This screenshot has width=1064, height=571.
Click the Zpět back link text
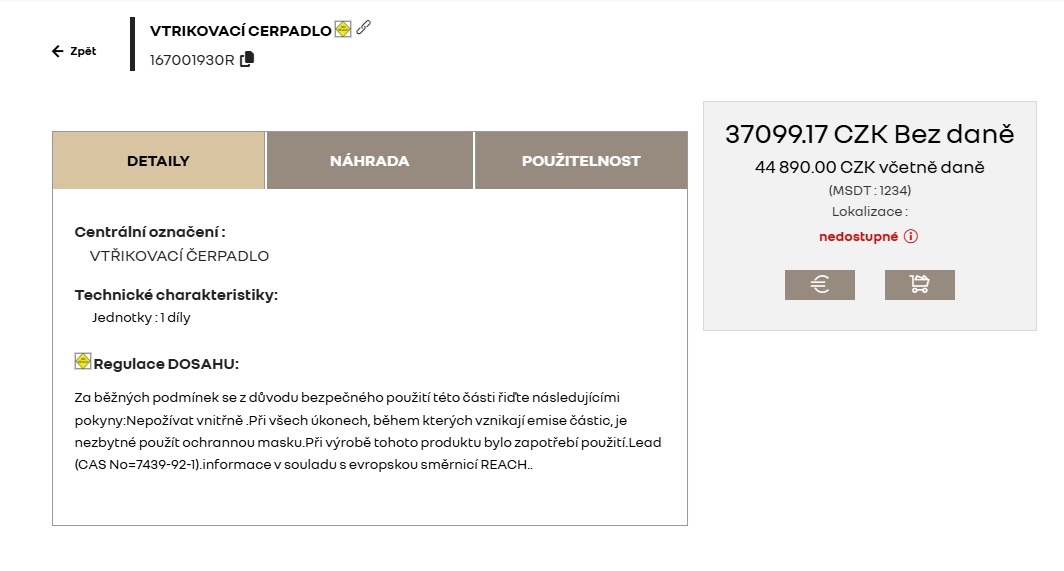83,52
